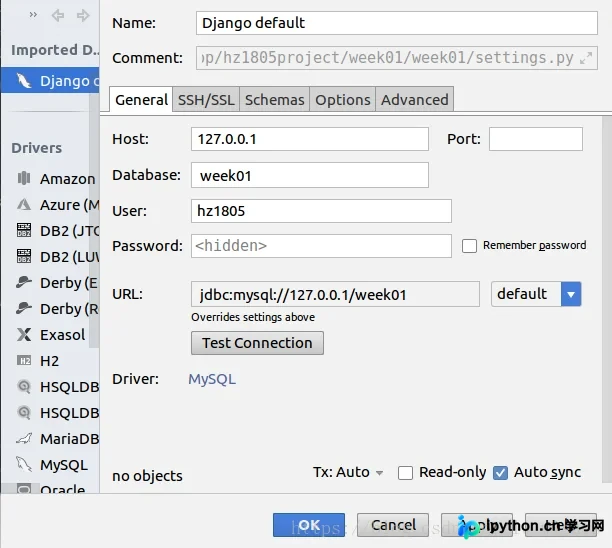Select the MariaDB driver icon

pos(24,439)
